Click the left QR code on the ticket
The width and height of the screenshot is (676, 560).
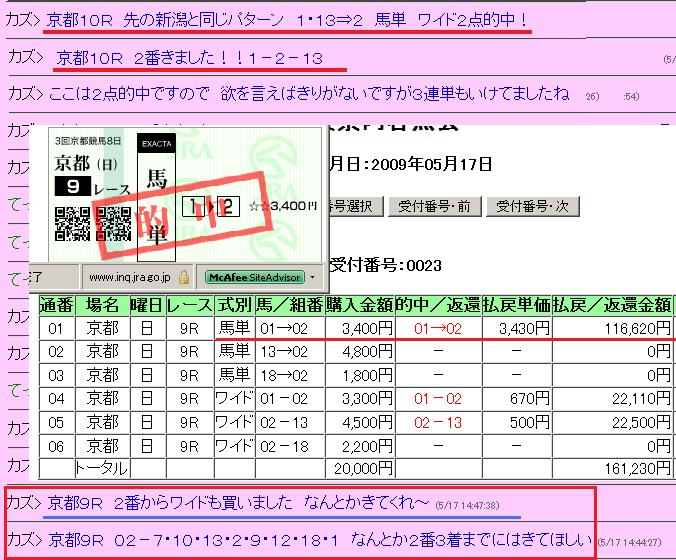click(x=72, y=224)
